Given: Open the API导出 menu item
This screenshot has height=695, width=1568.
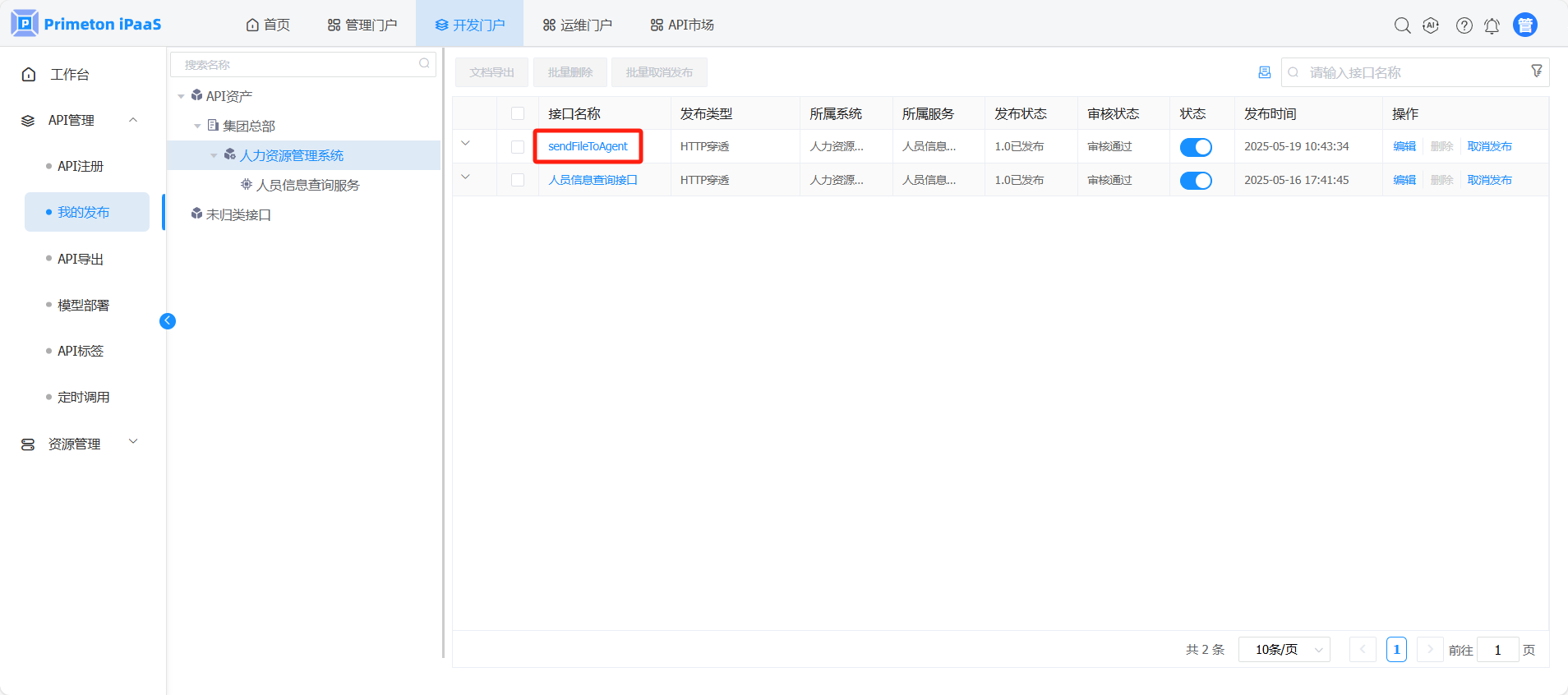Looking at the screenshot, I should coord(81,259).
